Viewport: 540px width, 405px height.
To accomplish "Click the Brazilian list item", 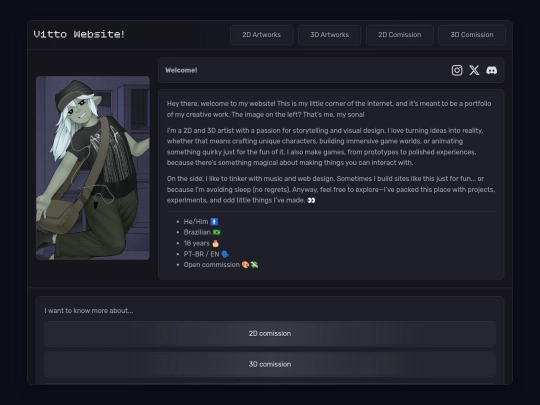I will click(x=202, y=232).
